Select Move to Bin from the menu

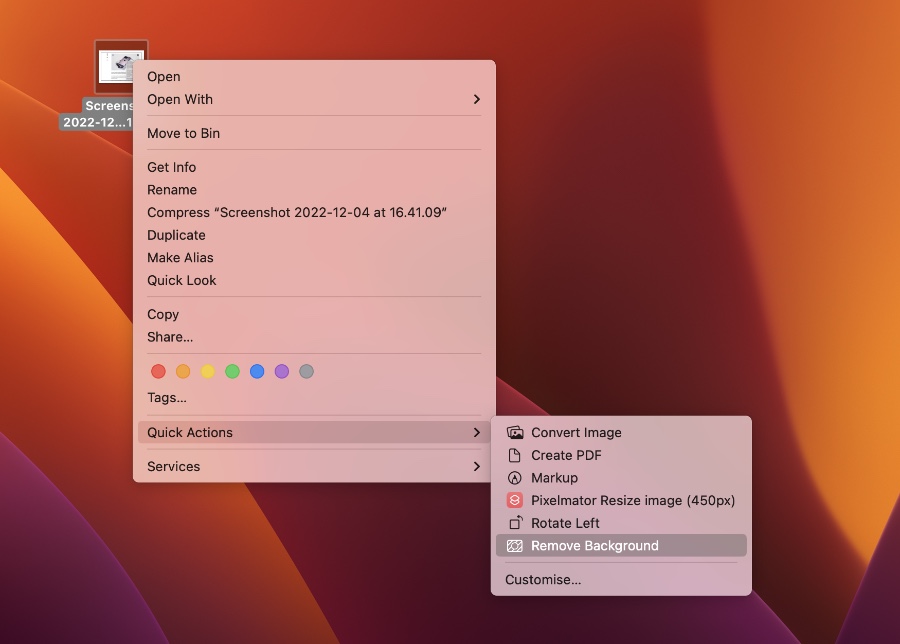tap(180, 132)
